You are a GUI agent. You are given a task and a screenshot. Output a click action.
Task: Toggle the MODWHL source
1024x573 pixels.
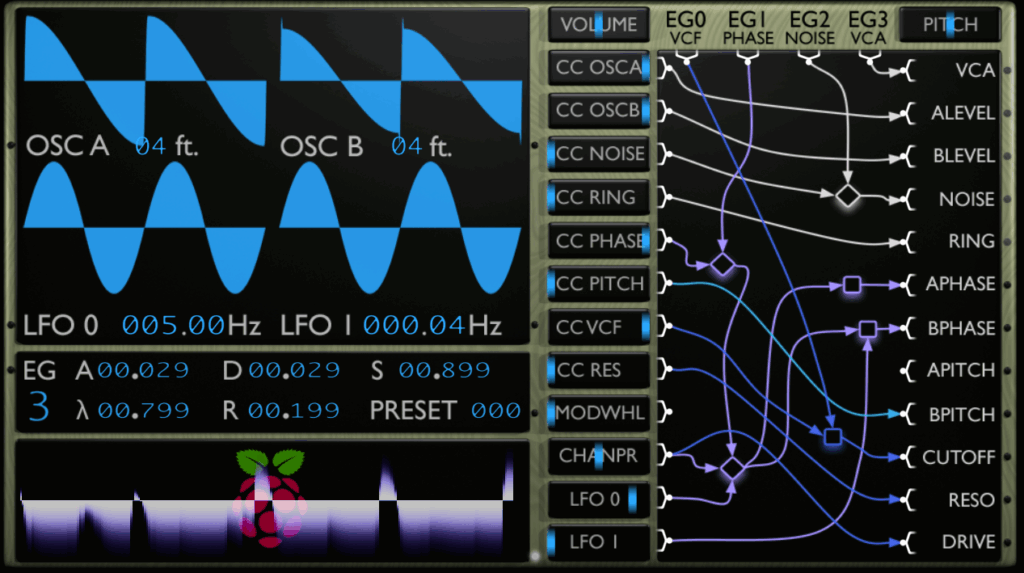[x=599, y=413]
